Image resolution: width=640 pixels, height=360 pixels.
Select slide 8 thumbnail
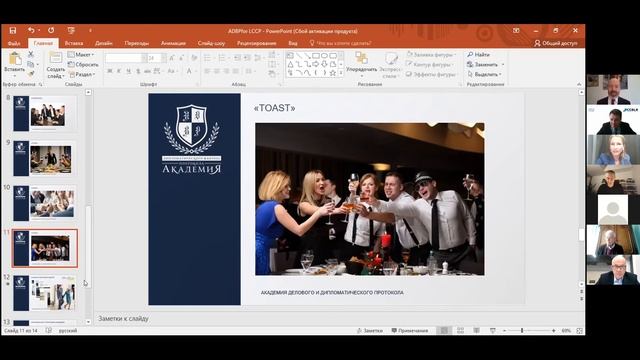pos(45,113)
